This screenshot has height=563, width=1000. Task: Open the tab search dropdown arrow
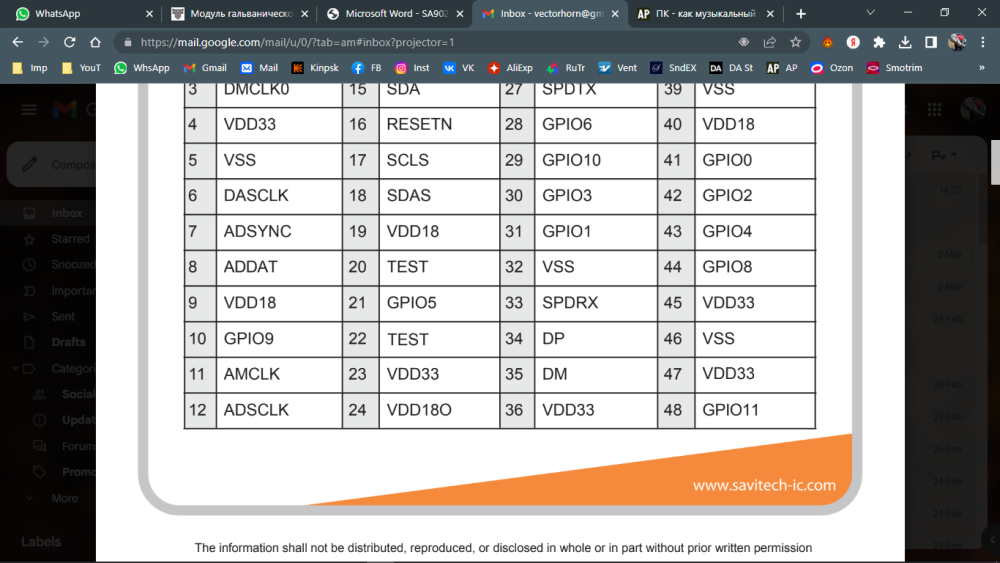pos(870,14)
